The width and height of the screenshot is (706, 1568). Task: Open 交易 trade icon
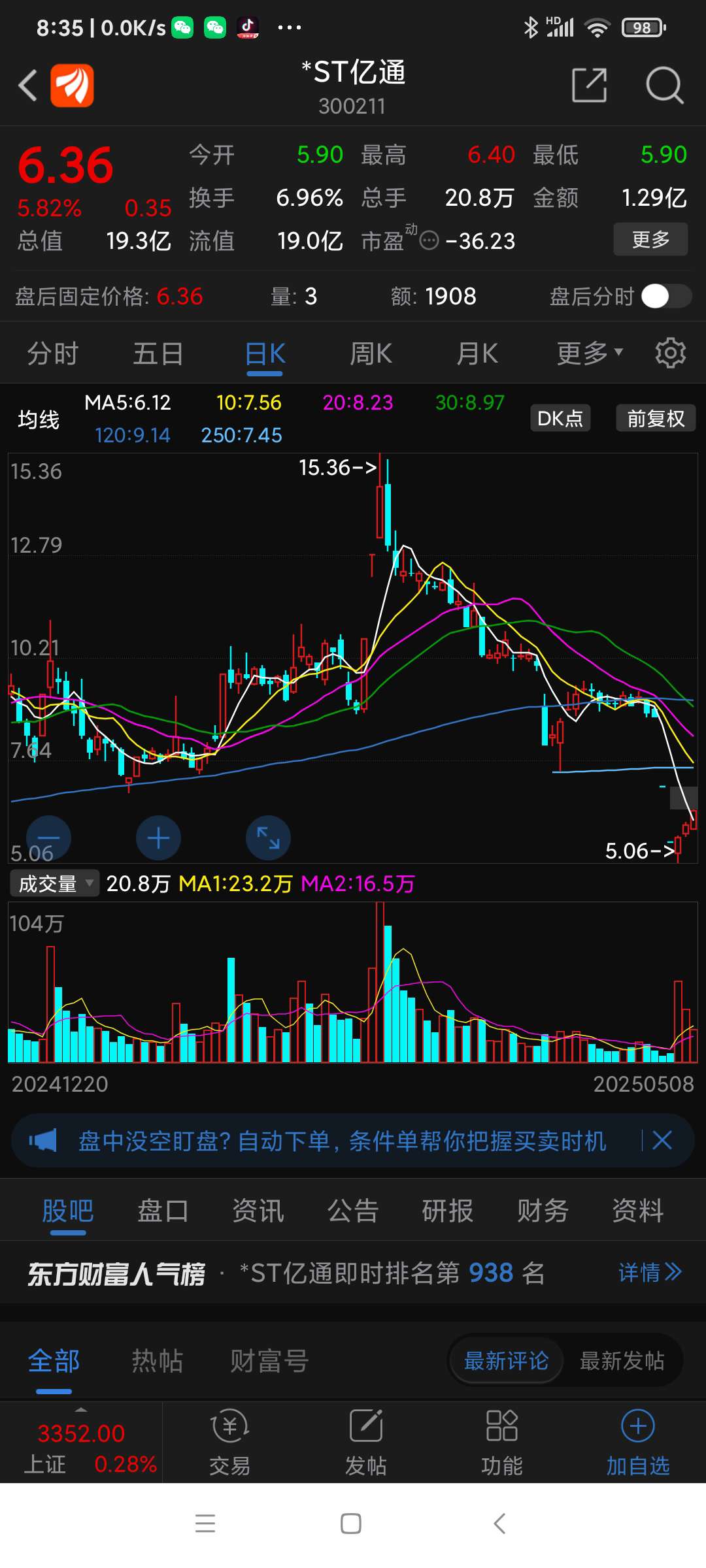click(229, 1443)
